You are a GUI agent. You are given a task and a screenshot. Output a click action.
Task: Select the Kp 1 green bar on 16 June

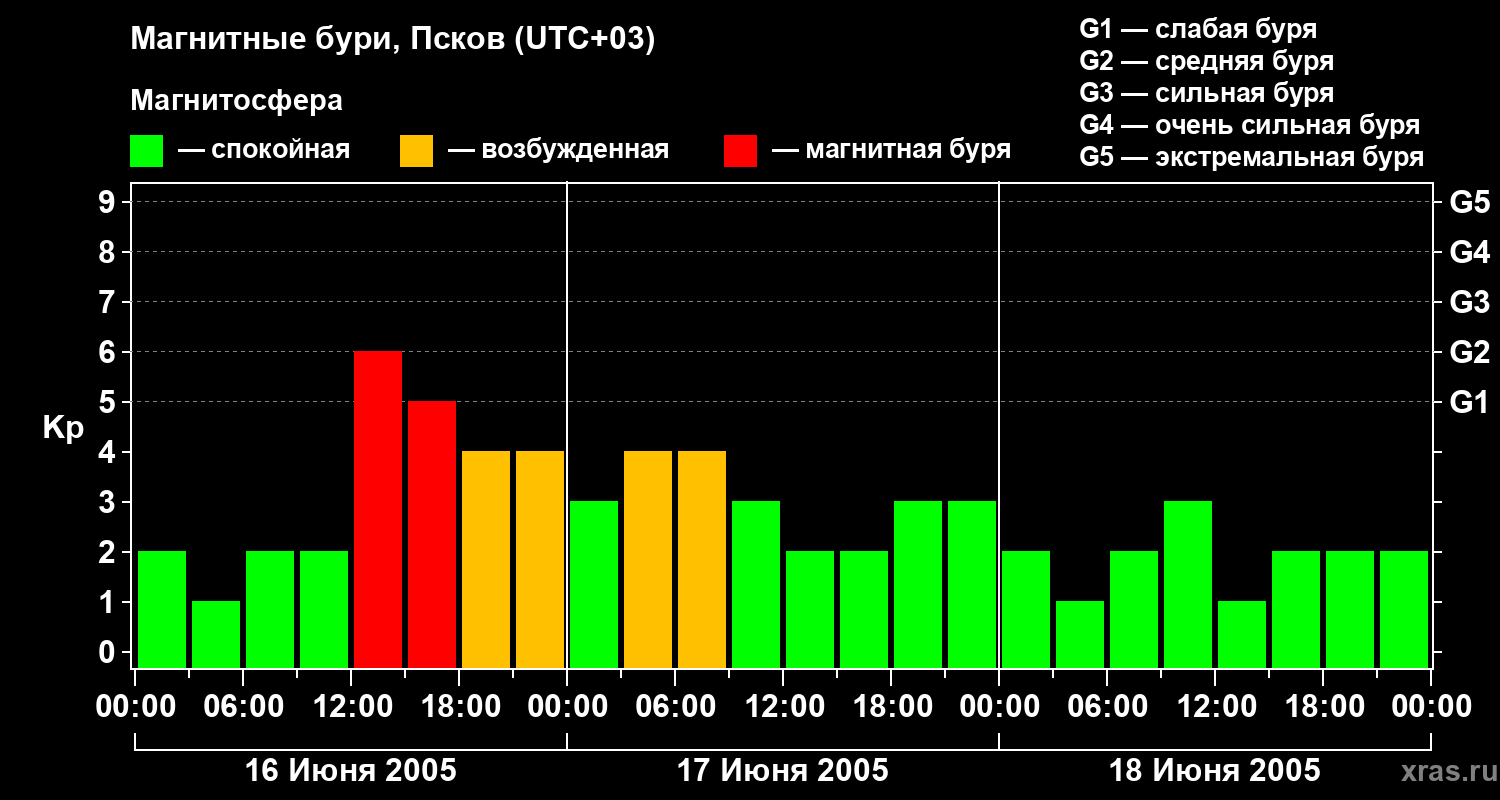click(216, 634)
